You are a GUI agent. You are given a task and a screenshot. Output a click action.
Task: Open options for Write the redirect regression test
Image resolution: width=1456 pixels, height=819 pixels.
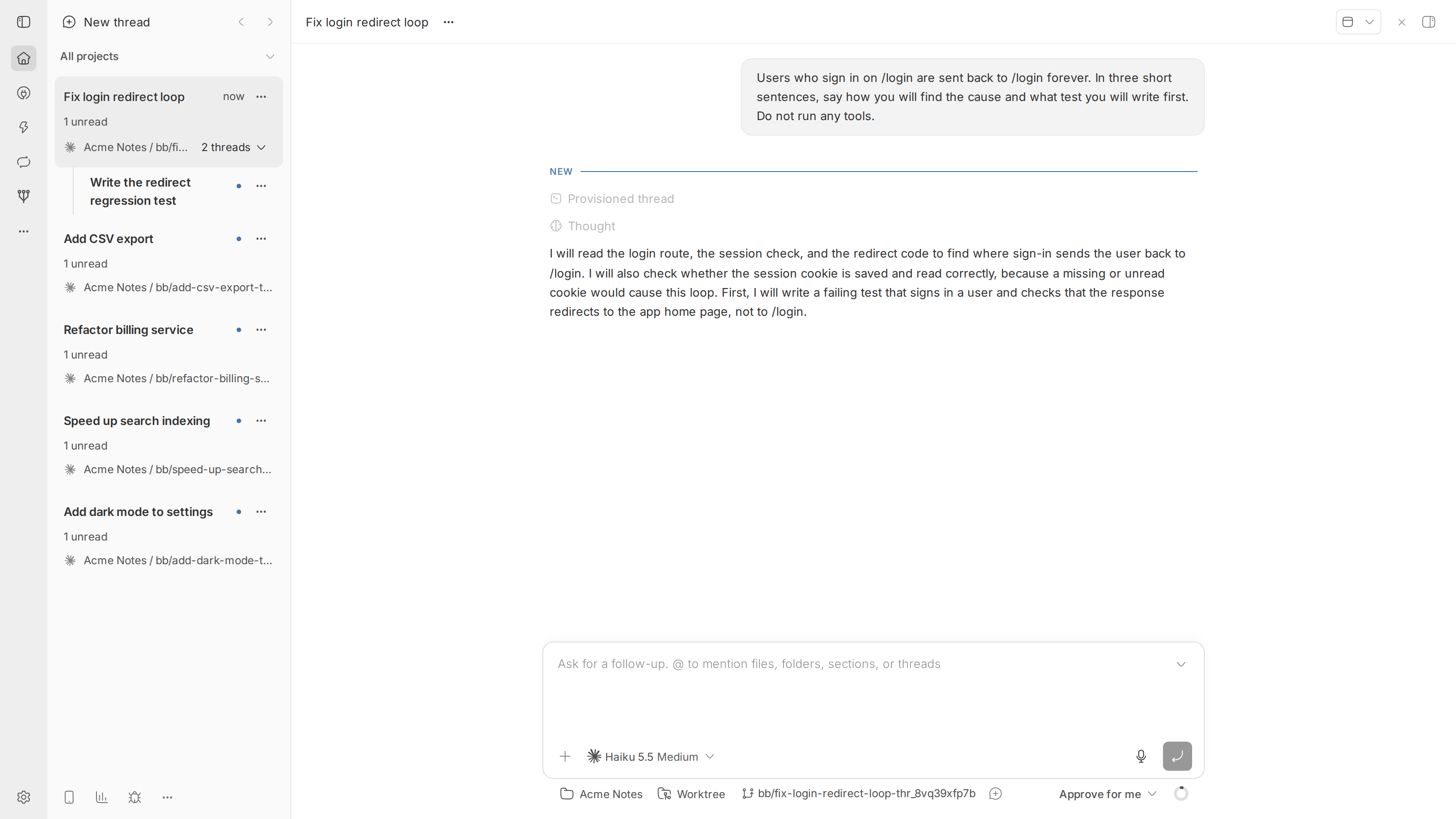tap(261, 186)
